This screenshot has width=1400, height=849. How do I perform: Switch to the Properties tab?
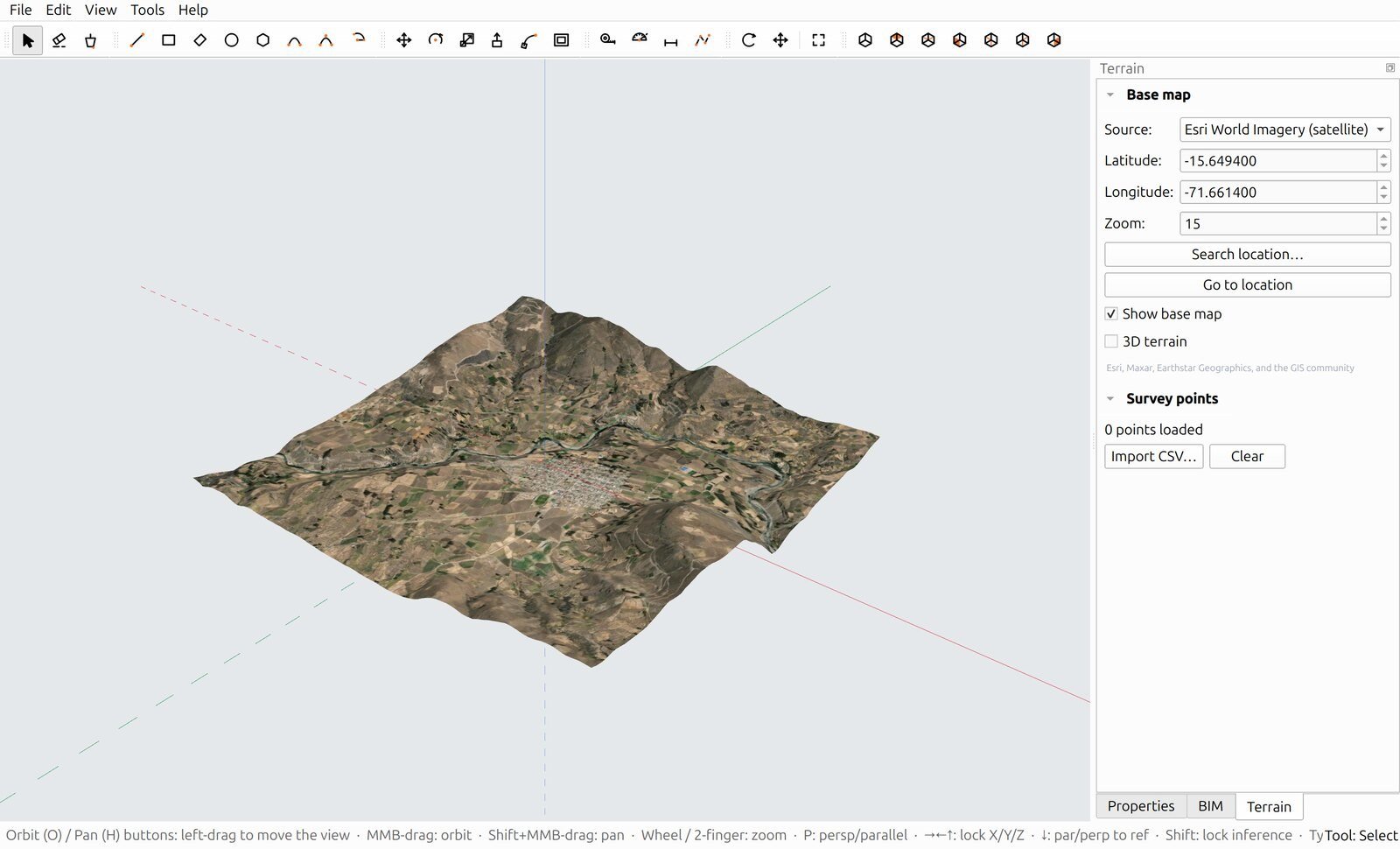point(1141,806)
